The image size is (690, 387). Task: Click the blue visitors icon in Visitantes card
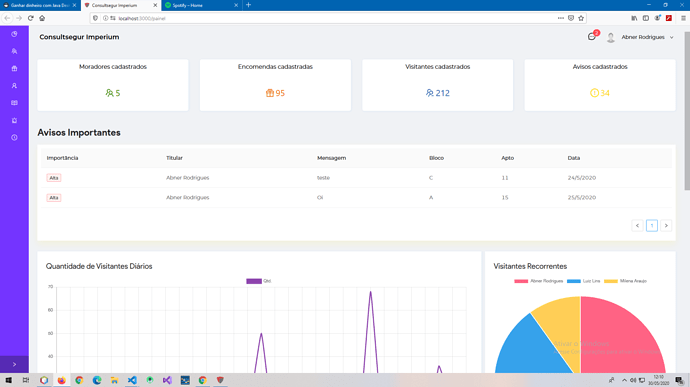coord(429,93)
